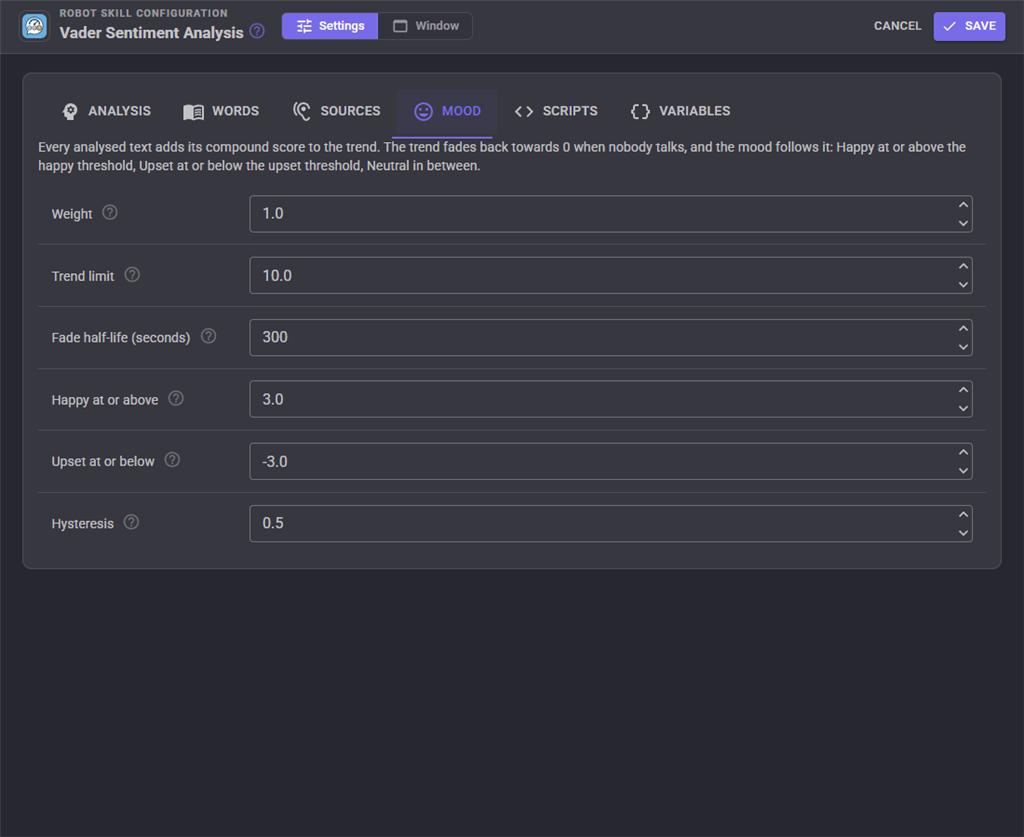Go to the Sources tab
Screen dimensions: 1024x837
click(336, 111)
